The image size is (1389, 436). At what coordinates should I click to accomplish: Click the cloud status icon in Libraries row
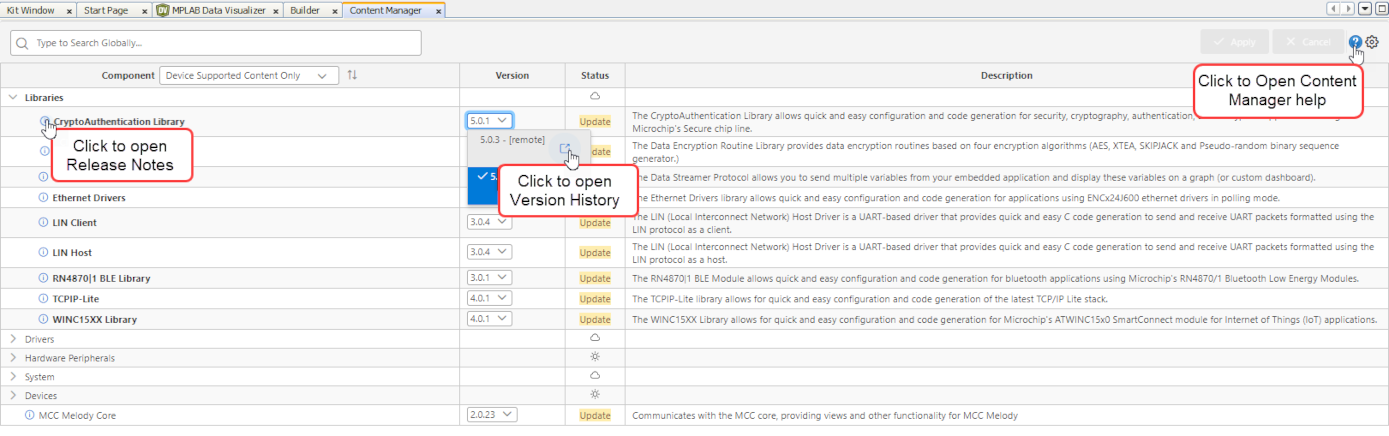tap(595, 97)
